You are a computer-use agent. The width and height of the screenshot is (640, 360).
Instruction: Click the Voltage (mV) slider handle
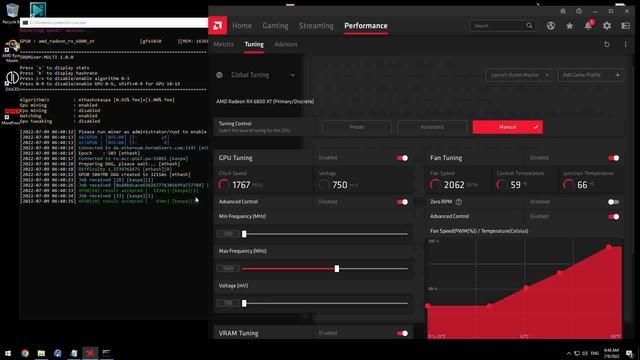click(244, 303)
